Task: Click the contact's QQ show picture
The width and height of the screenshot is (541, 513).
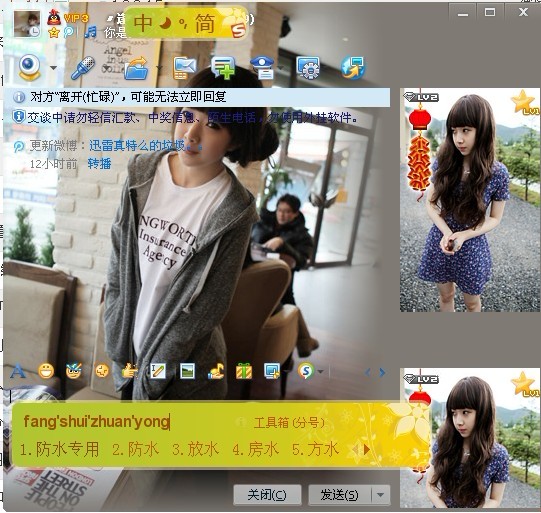Action: click(470, 200)
